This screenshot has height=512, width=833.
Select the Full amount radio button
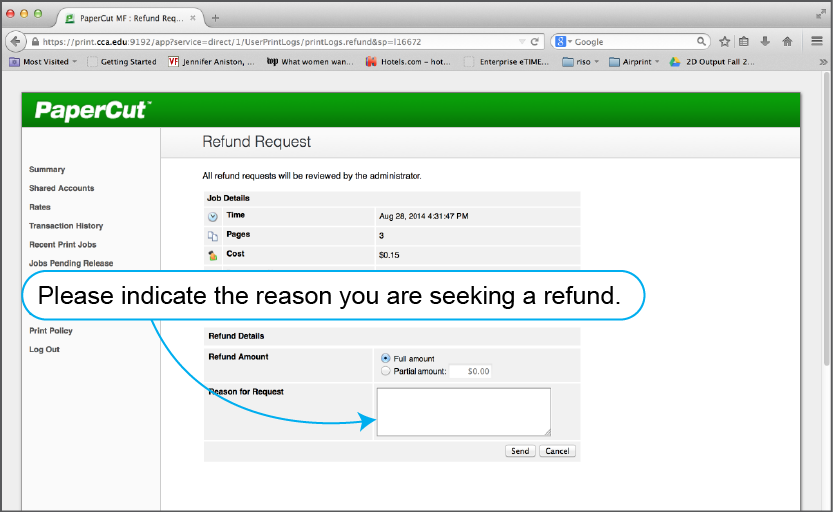pyautogui.click(x=386, y=359)
